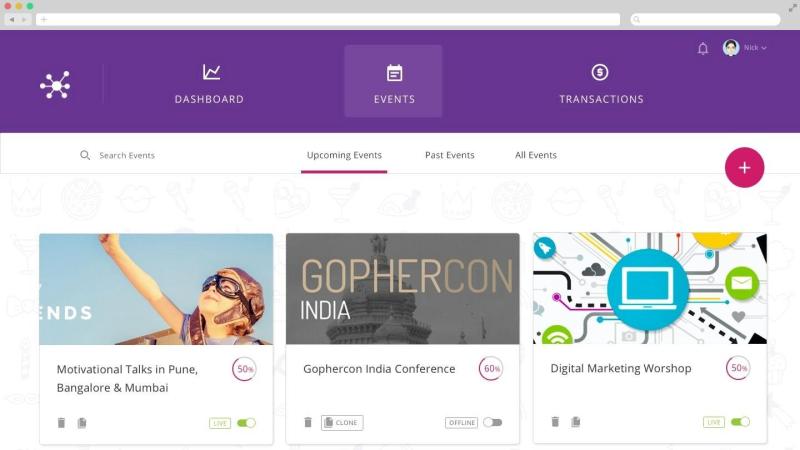Viewport: 800px width, 450px height.
Task: Open the Events calendar icon
Action: [x=394, y=73]
